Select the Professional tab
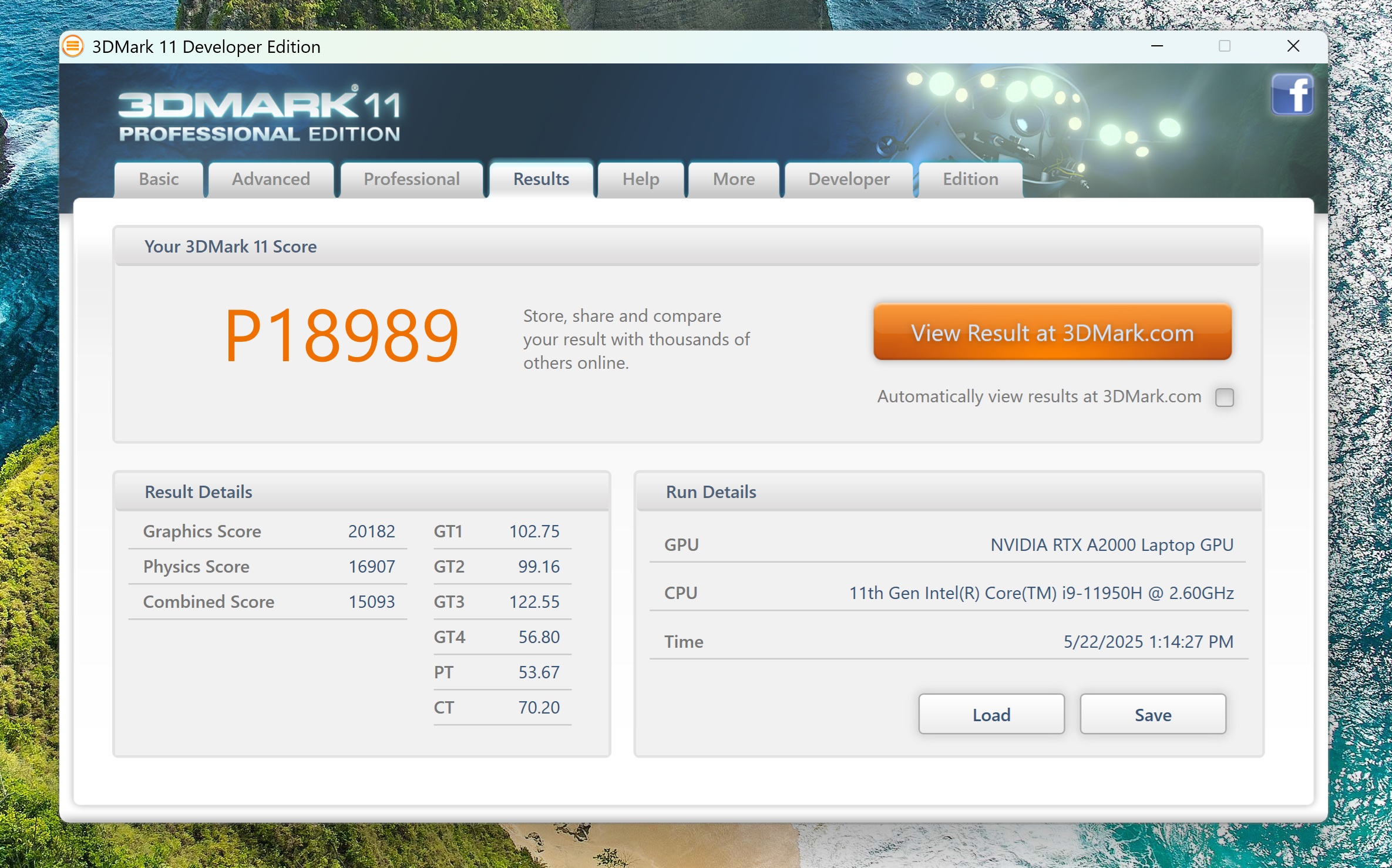 point(412,179)
